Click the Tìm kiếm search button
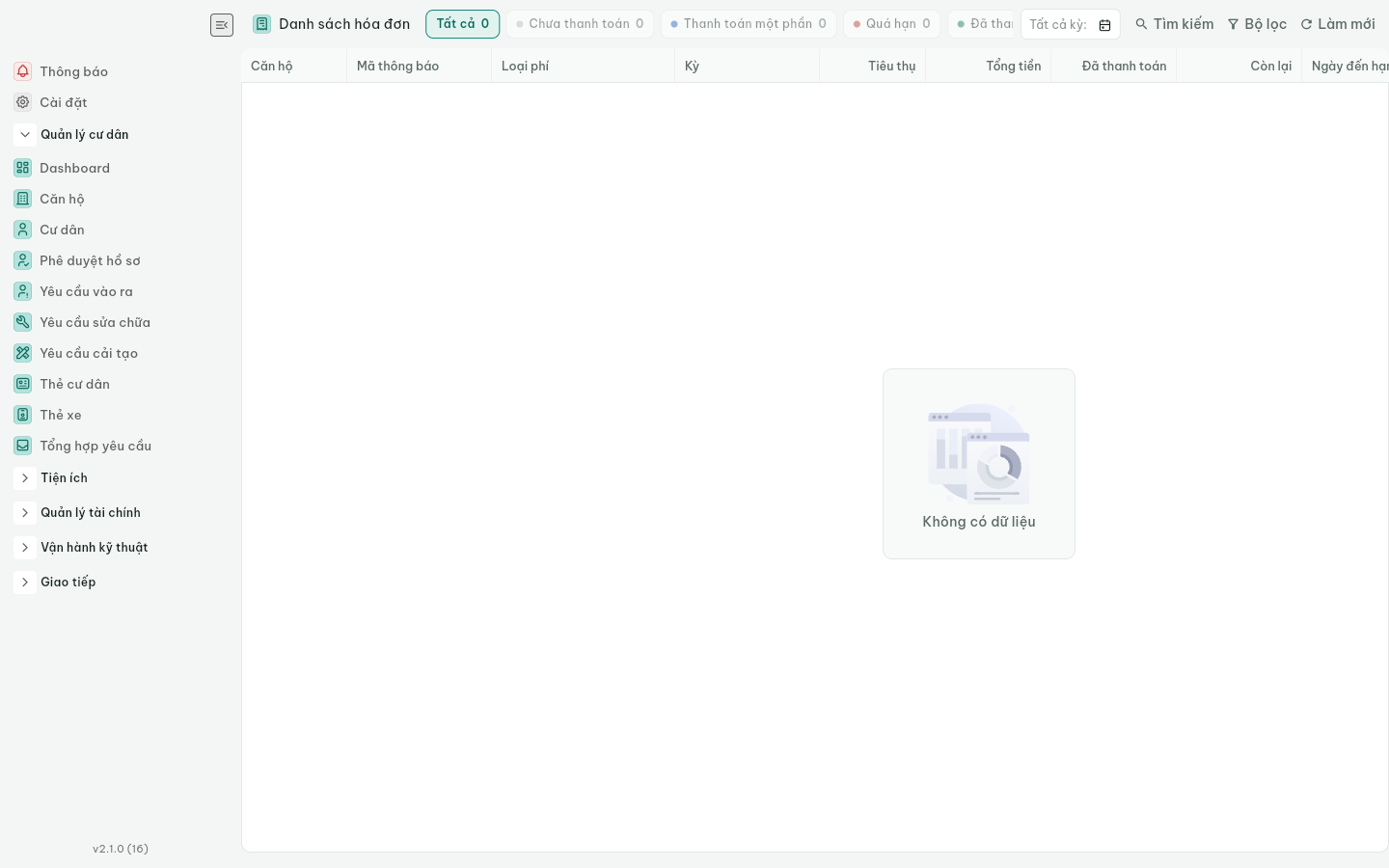This screenshot has height=868, width=1389. [1174, 24]
